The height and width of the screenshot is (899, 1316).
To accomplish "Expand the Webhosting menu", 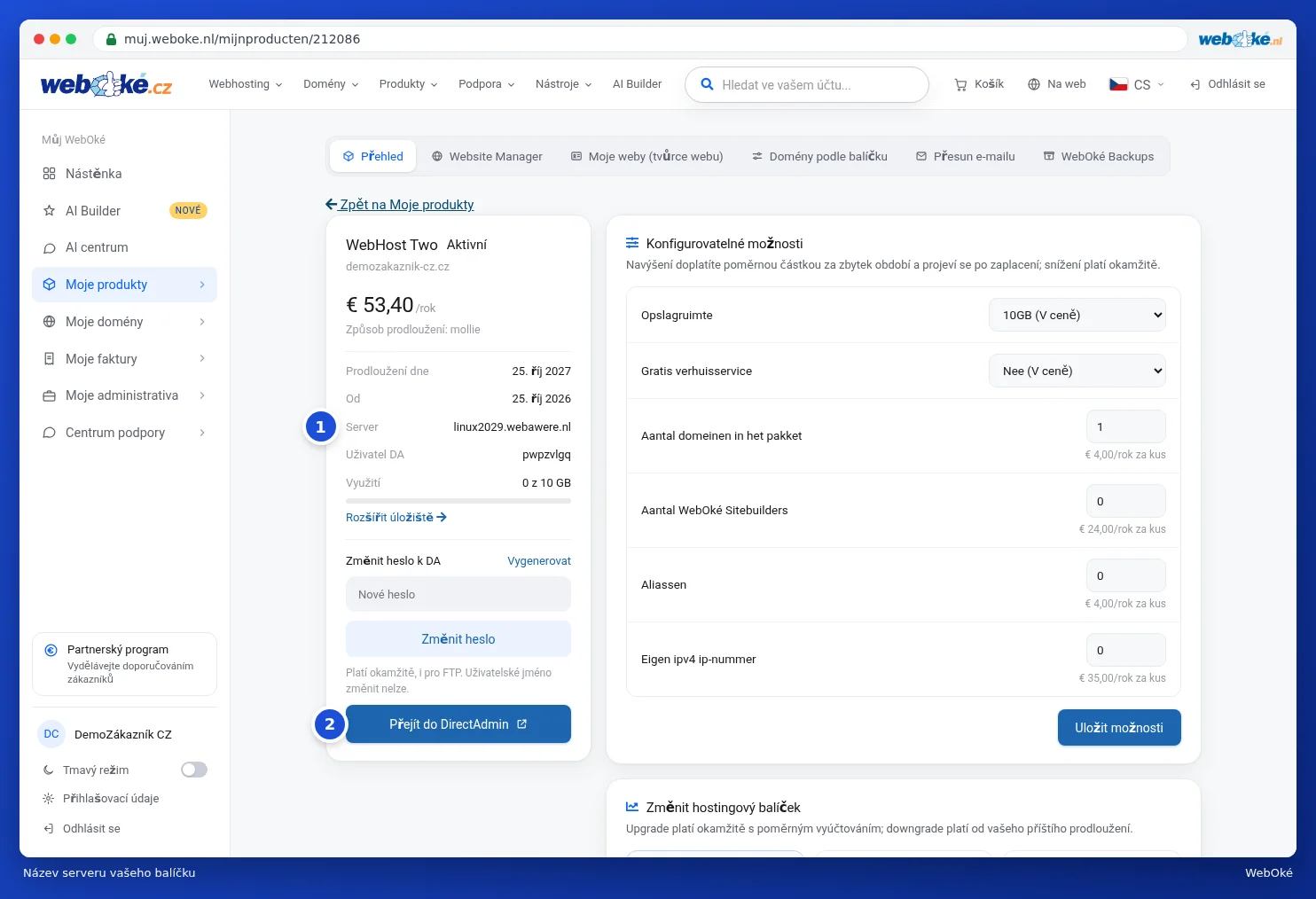I will coord(246,84).
